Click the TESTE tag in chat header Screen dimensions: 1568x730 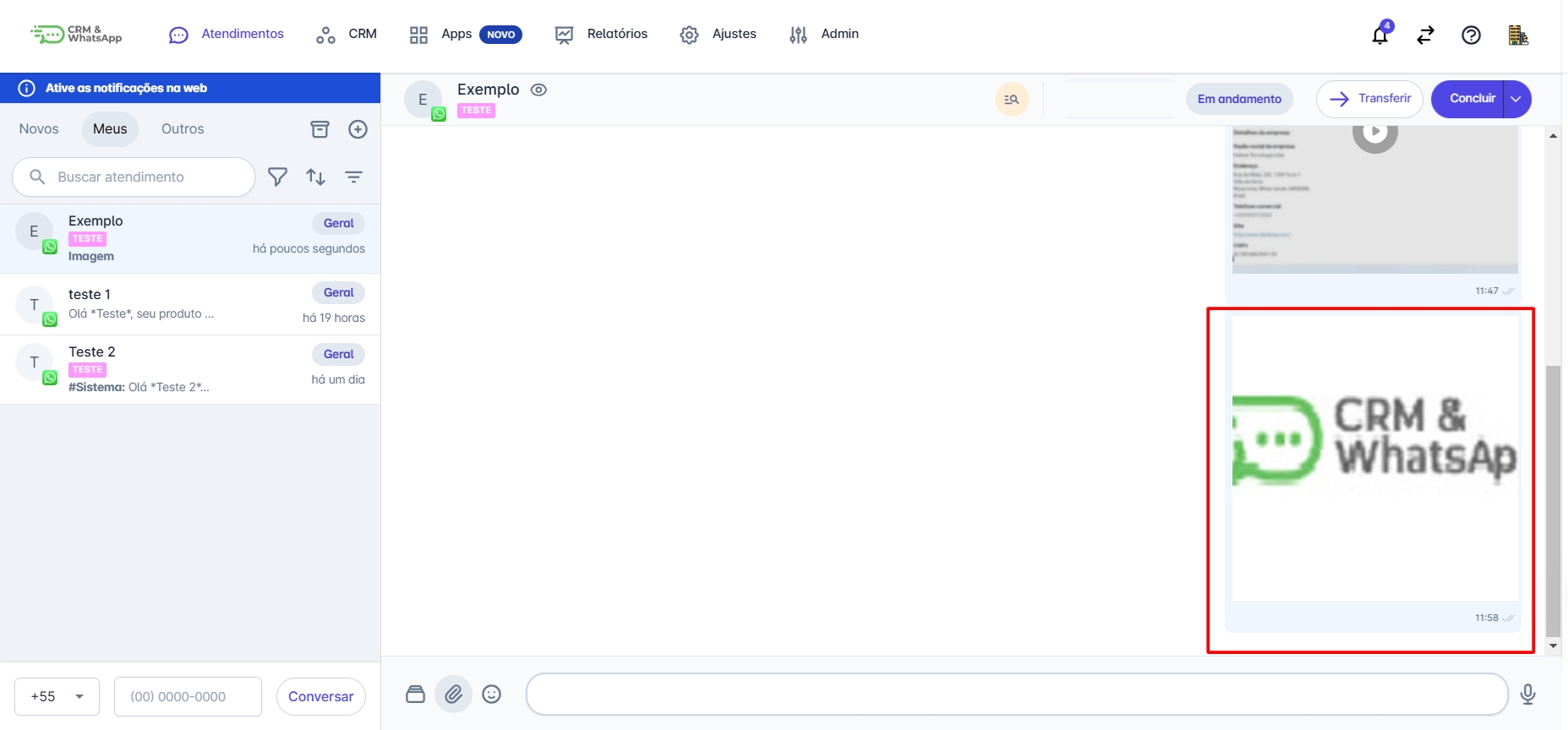pos(477,111)
